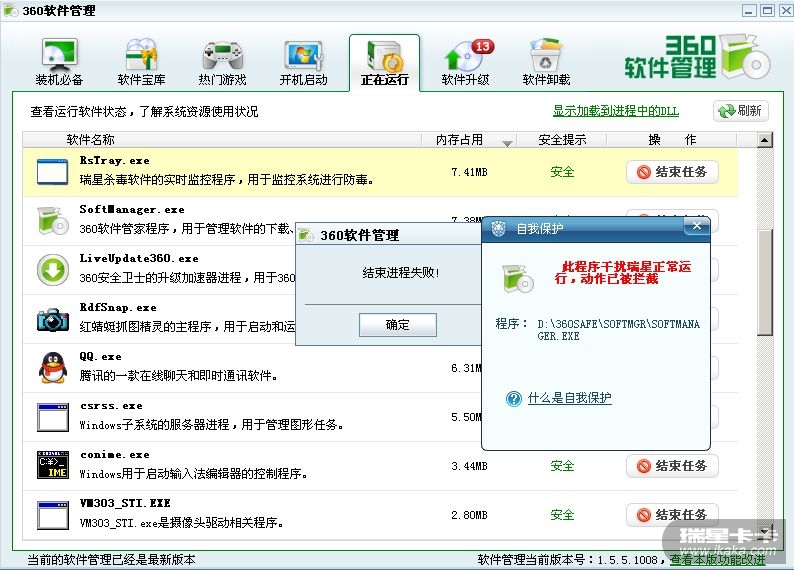Open 软件升级 tab with 13 badge
Viewport: 794px width, 570px height.
click(465, 62)
